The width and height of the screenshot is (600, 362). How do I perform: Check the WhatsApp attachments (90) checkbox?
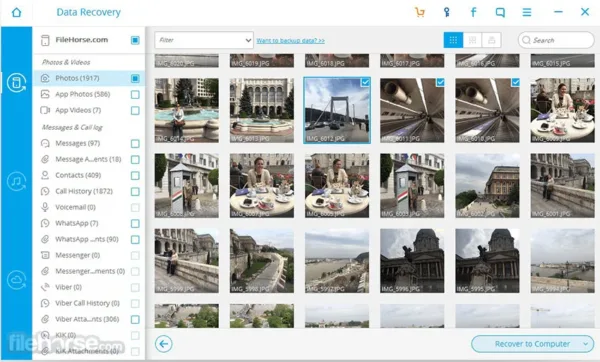pos(135,240)
